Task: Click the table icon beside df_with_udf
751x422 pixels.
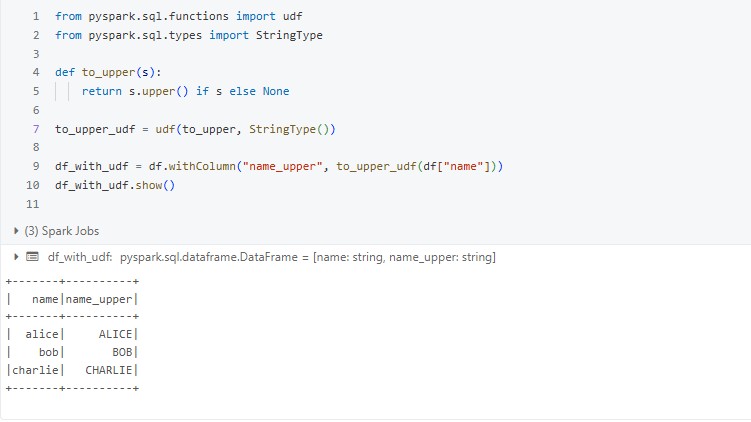Action: click(32, 257)
